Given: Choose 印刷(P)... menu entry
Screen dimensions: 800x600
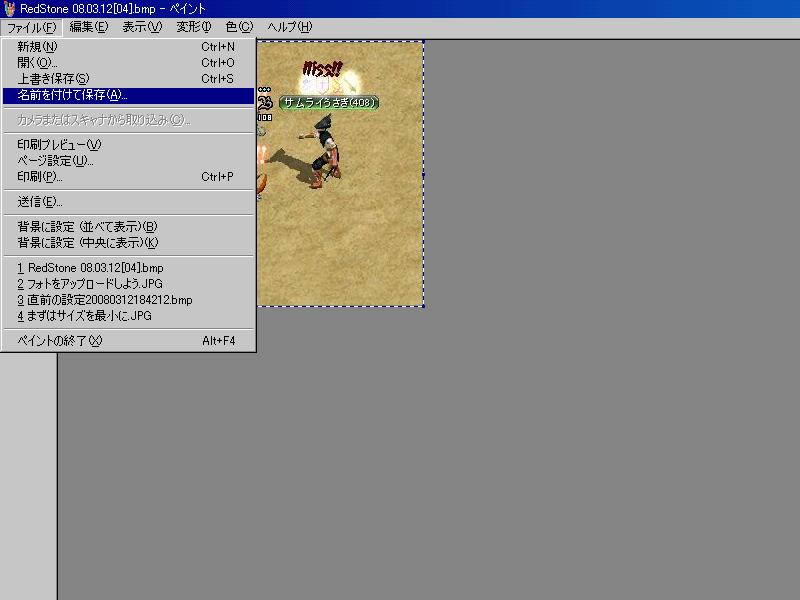Looking at the screenshot, I should coord(129,177).
